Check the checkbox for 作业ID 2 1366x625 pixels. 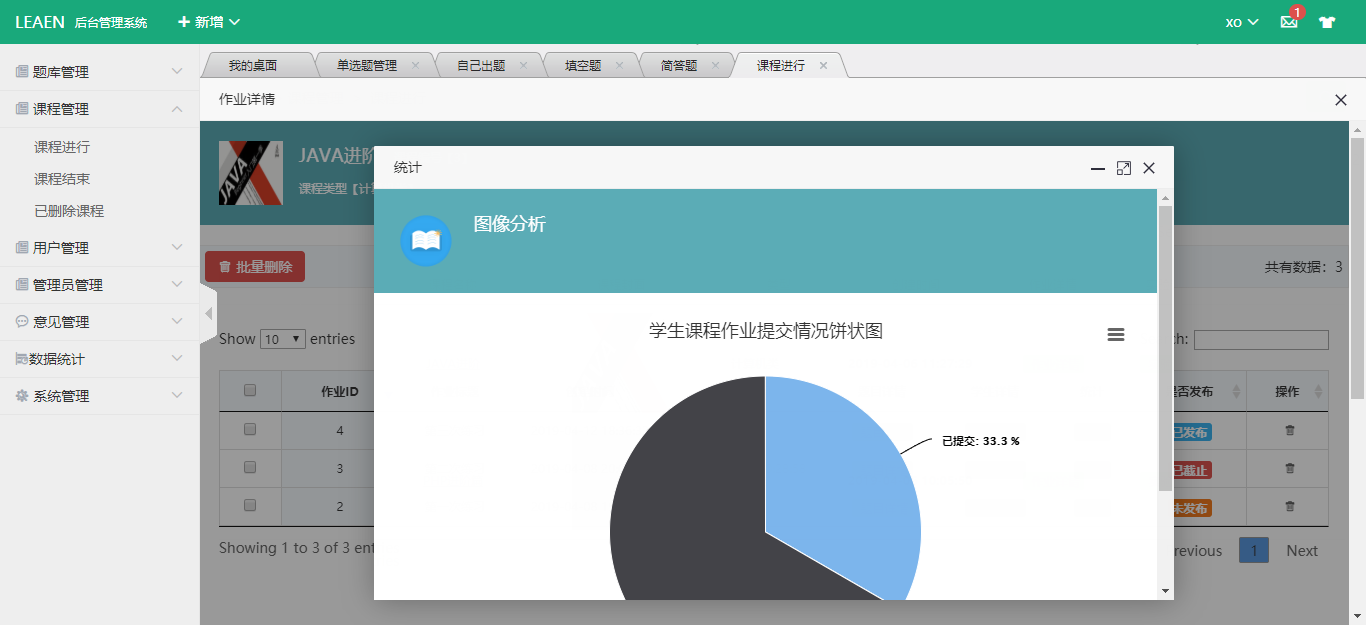tap(250, 505)
